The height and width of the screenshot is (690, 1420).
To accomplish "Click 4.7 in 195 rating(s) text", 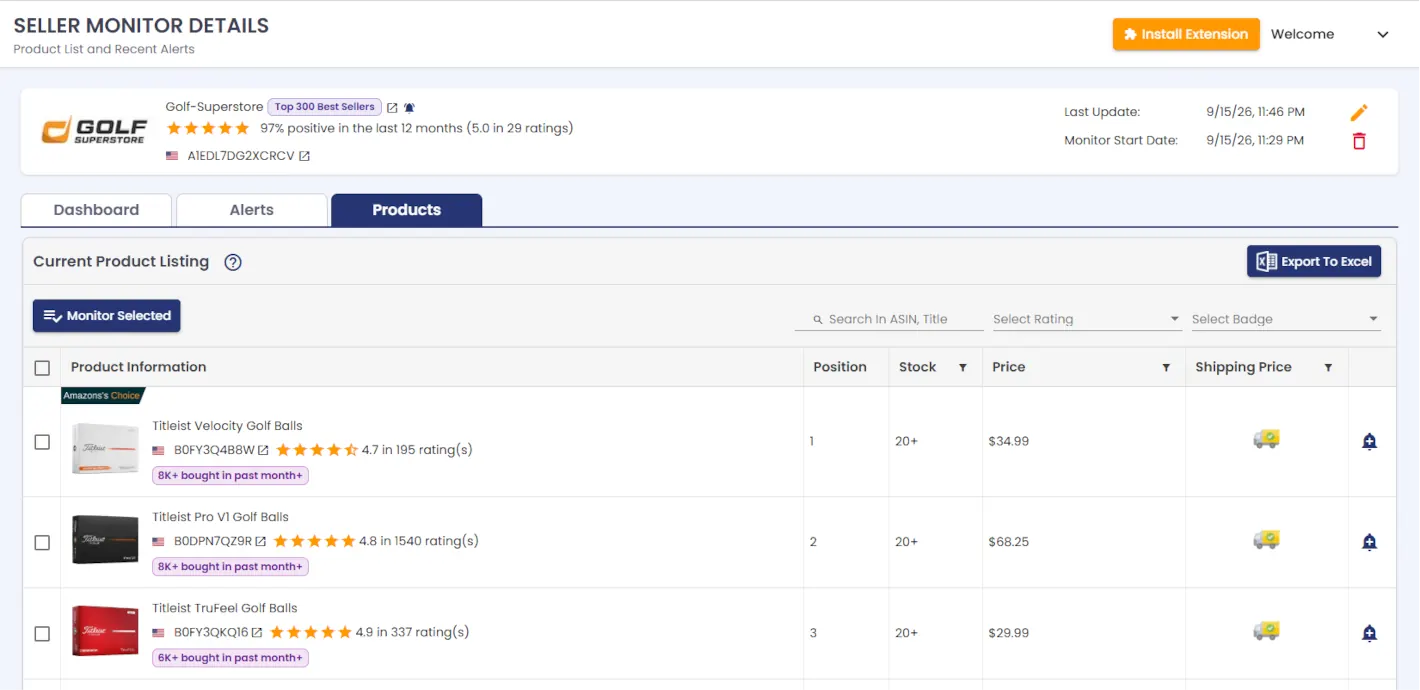I will 417,450.
